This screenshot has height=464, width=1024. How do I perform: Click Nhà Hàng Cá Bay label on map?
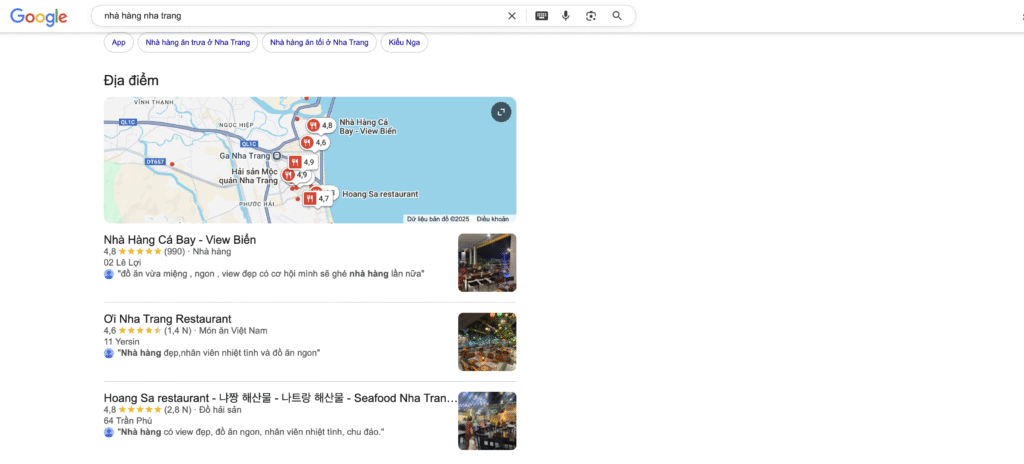point(368,127)
